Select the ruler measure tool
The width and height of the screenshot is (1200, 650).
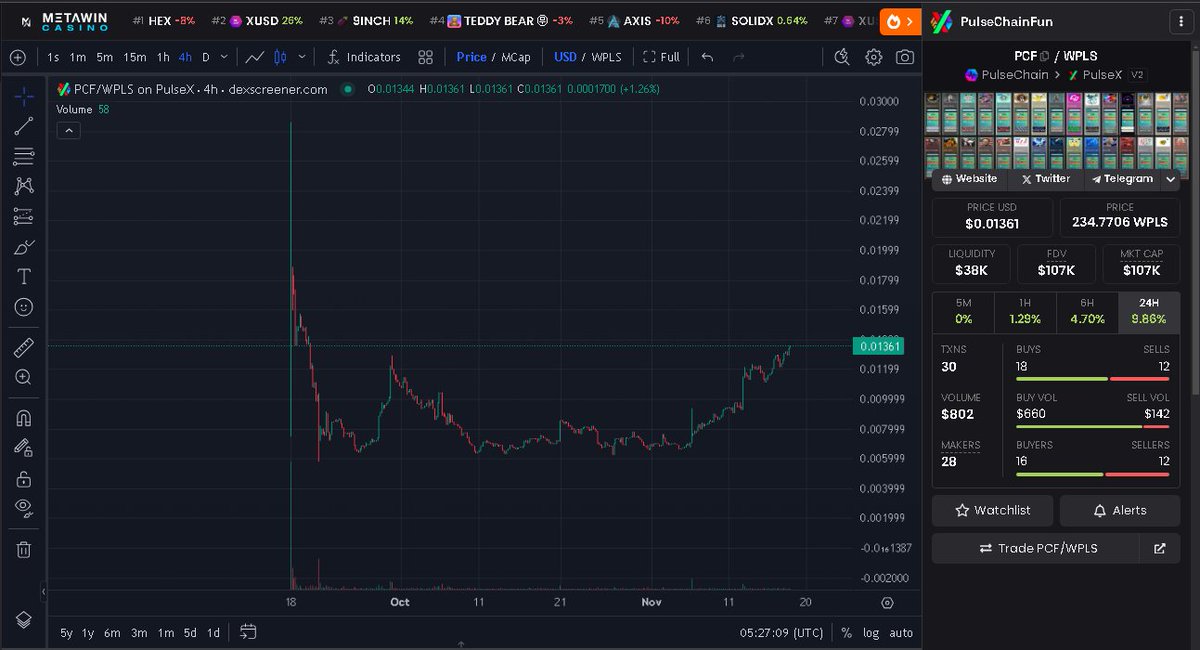point(24,347)
